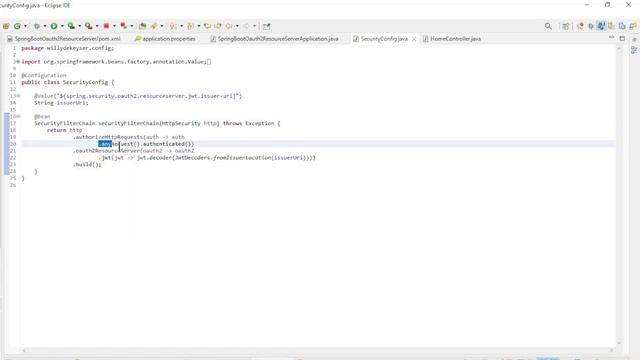This screenshot has height=360, width=640.
Task: Click 'JwtDecoders.fromIssuerLocation' in line 22
Action: point(223,158)
